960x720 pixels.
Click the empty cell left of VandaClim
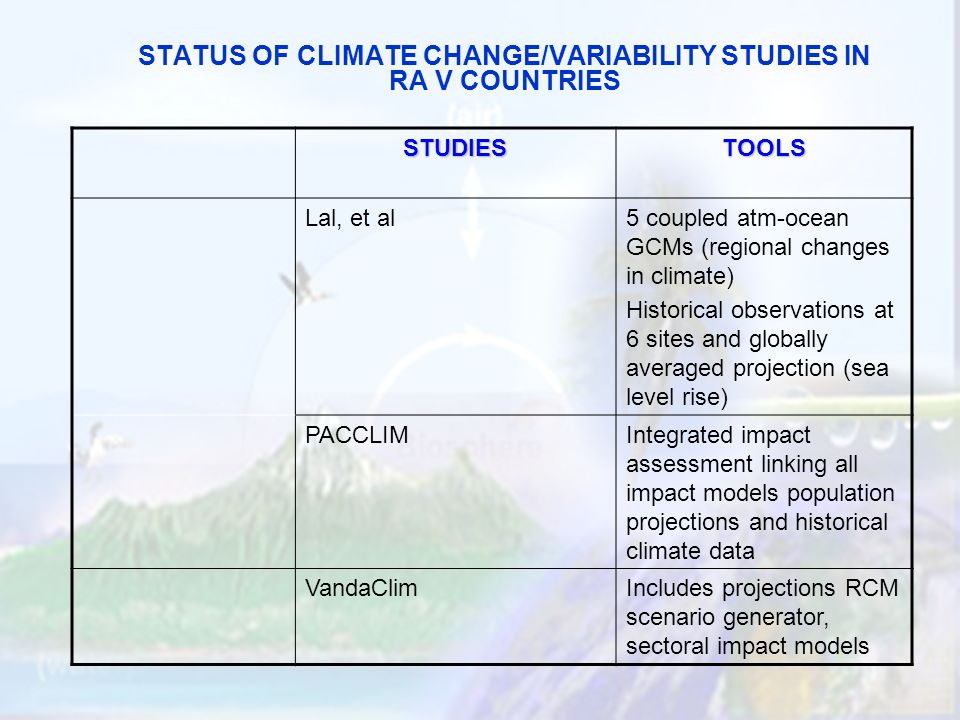184,616
